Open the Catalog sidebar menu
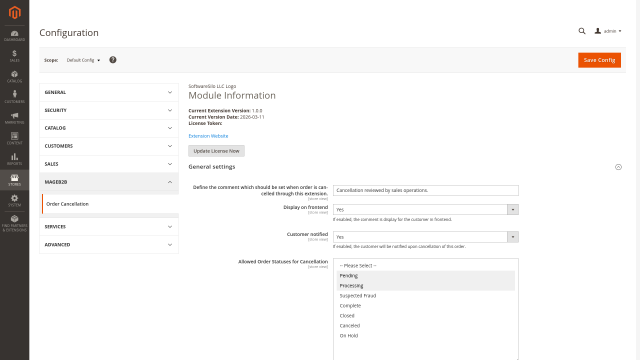The height and width of the screenshot is (360, 640). point(15,77)
